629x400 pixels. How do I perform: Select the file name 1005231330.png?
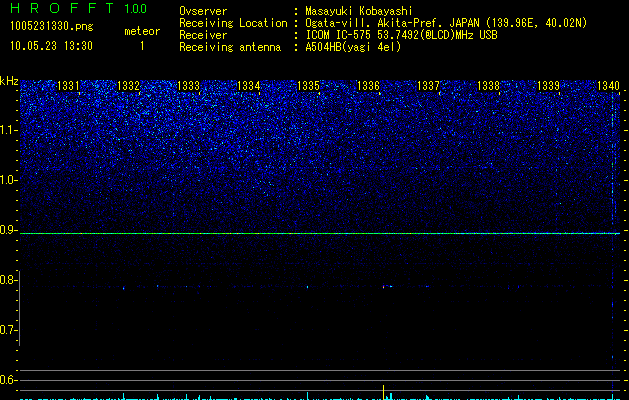[52, 27]
